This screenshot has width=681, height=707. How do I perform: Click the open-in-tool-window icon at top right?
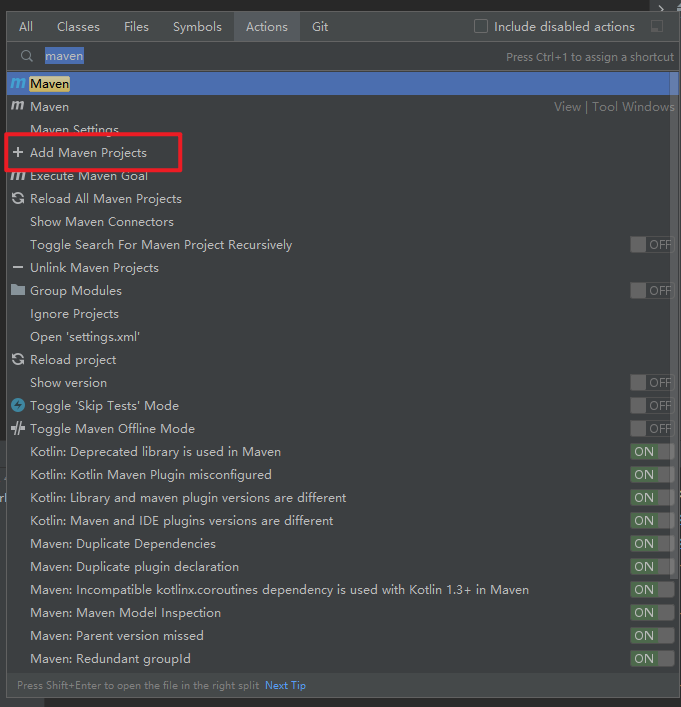coord(657,26)
